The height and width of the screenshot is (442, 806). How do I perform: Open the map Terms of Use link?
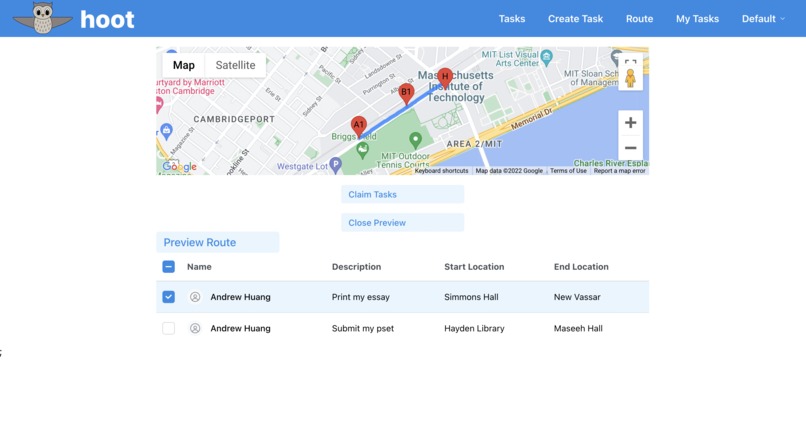click(568, 171)
